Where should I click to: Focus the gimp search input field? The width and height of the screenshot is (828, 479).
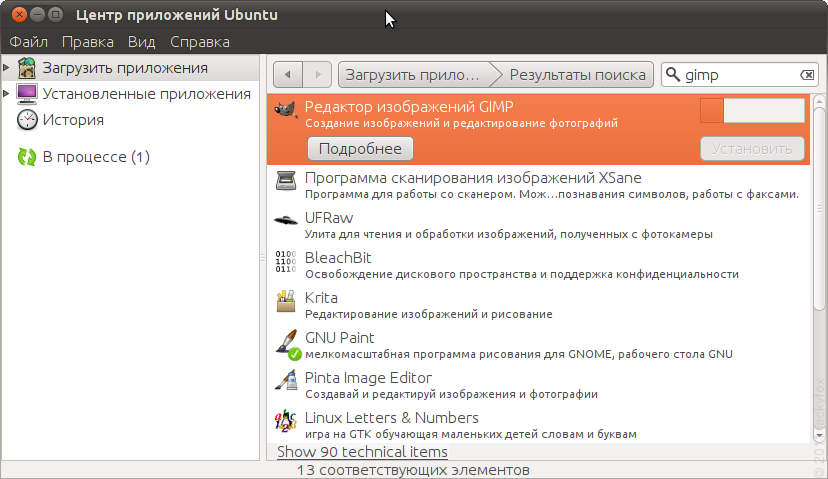click(x=739, y=75)
